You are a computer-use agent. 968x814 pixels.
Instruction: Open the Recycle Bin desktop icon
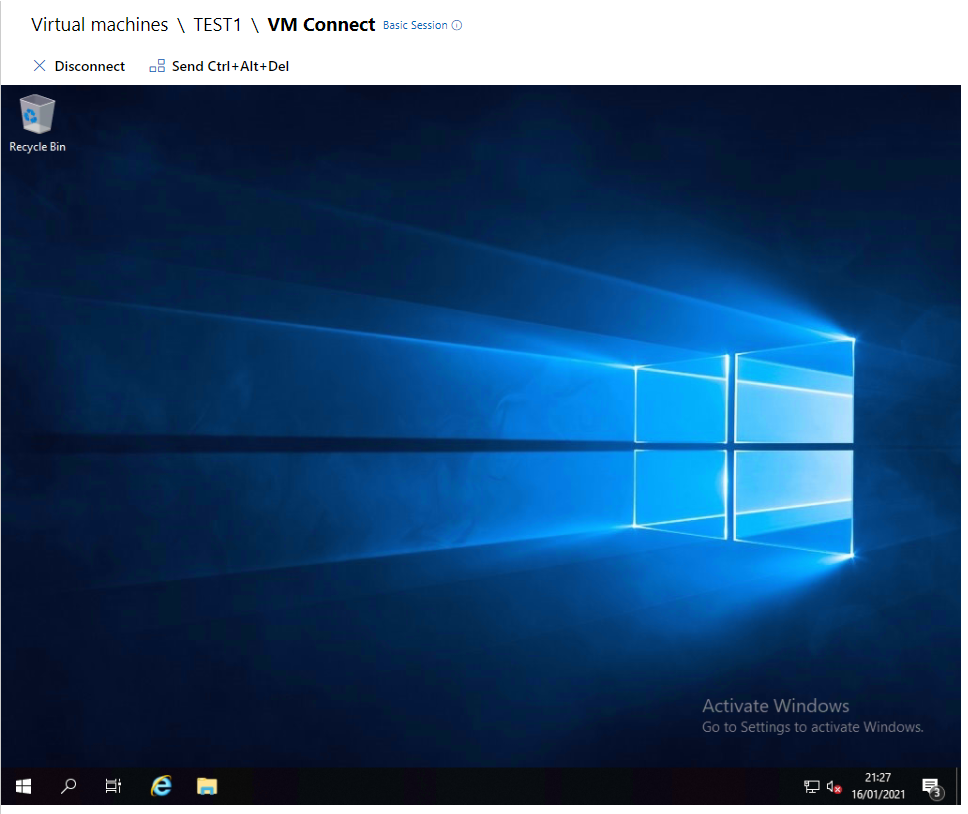coord(37,115)
